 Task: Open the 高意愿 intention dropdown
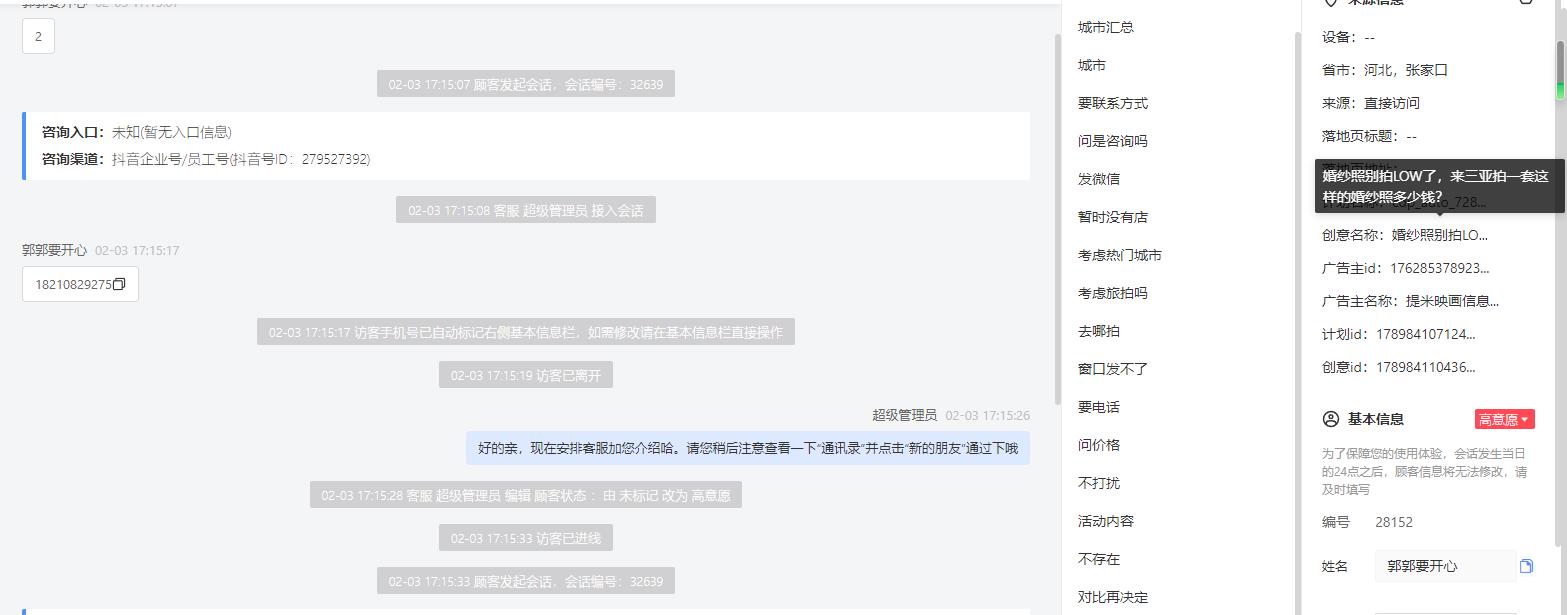click(1504, 419)
